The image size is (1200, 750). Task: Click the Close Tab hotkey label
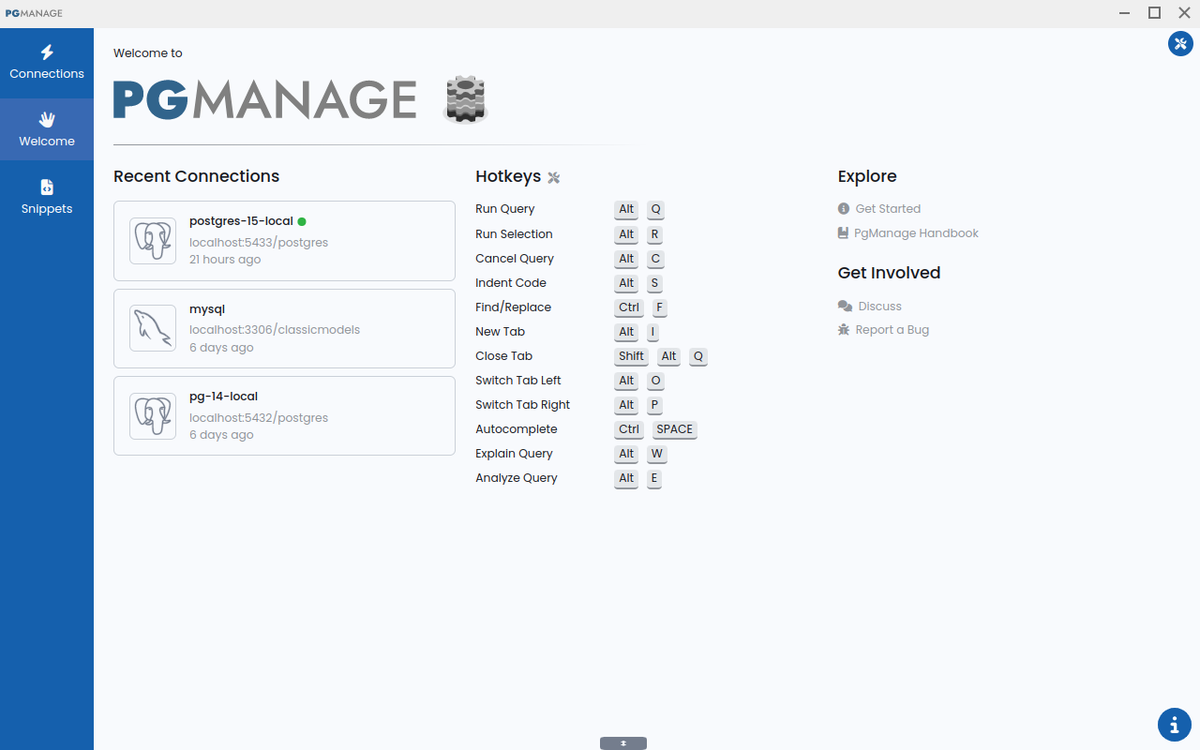(x=504, y=356)
